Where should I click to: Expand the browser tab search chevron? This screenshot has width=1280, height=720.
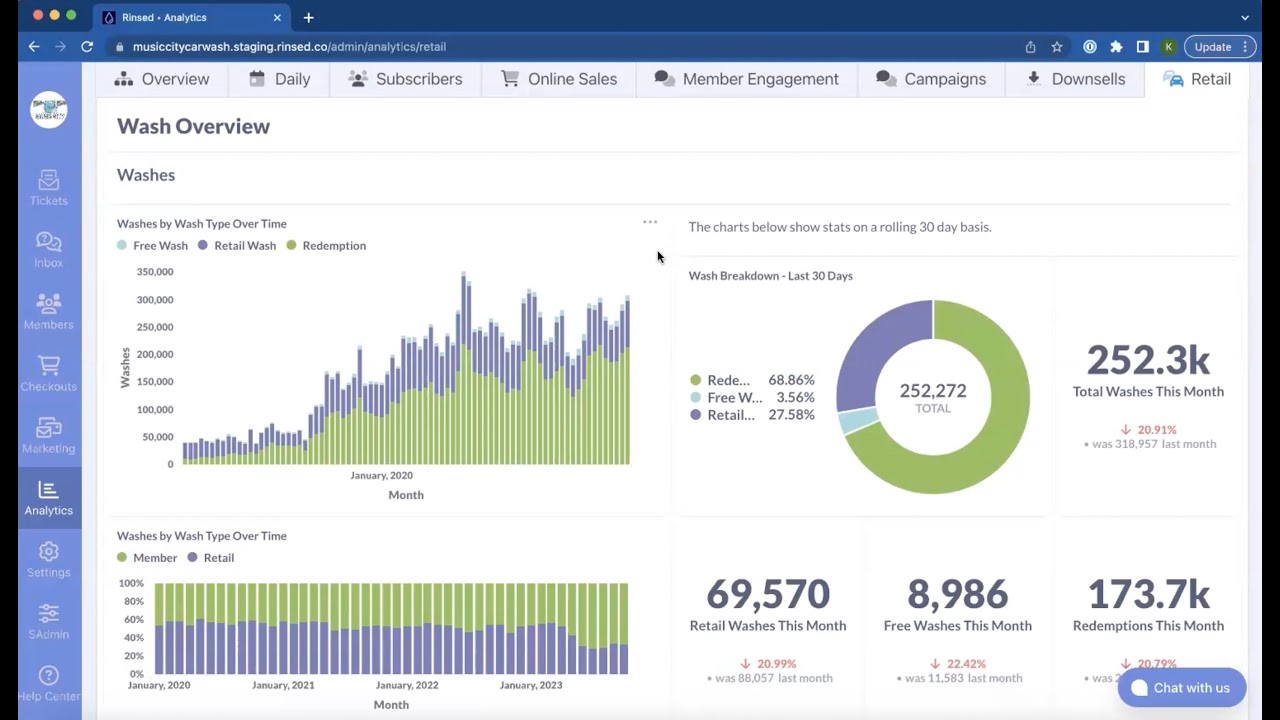tap(1245, 17)
